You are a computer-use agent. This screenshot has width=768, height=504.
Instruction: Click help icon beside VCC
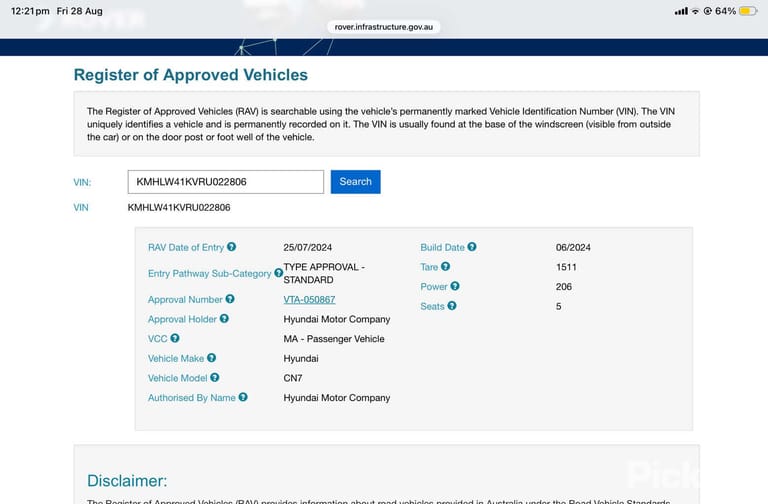(x=175, y=338)
